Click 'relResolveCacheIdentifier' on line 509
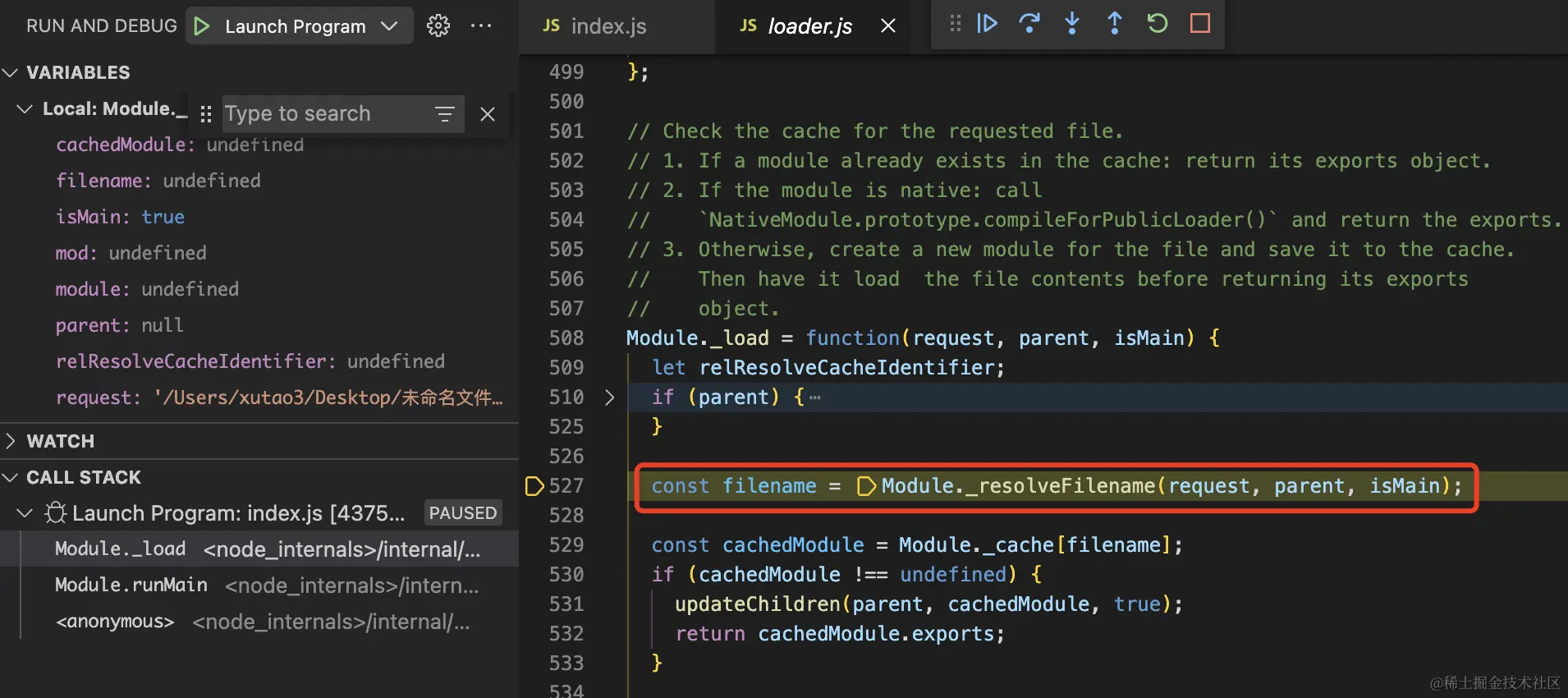 tap(847, 368)
